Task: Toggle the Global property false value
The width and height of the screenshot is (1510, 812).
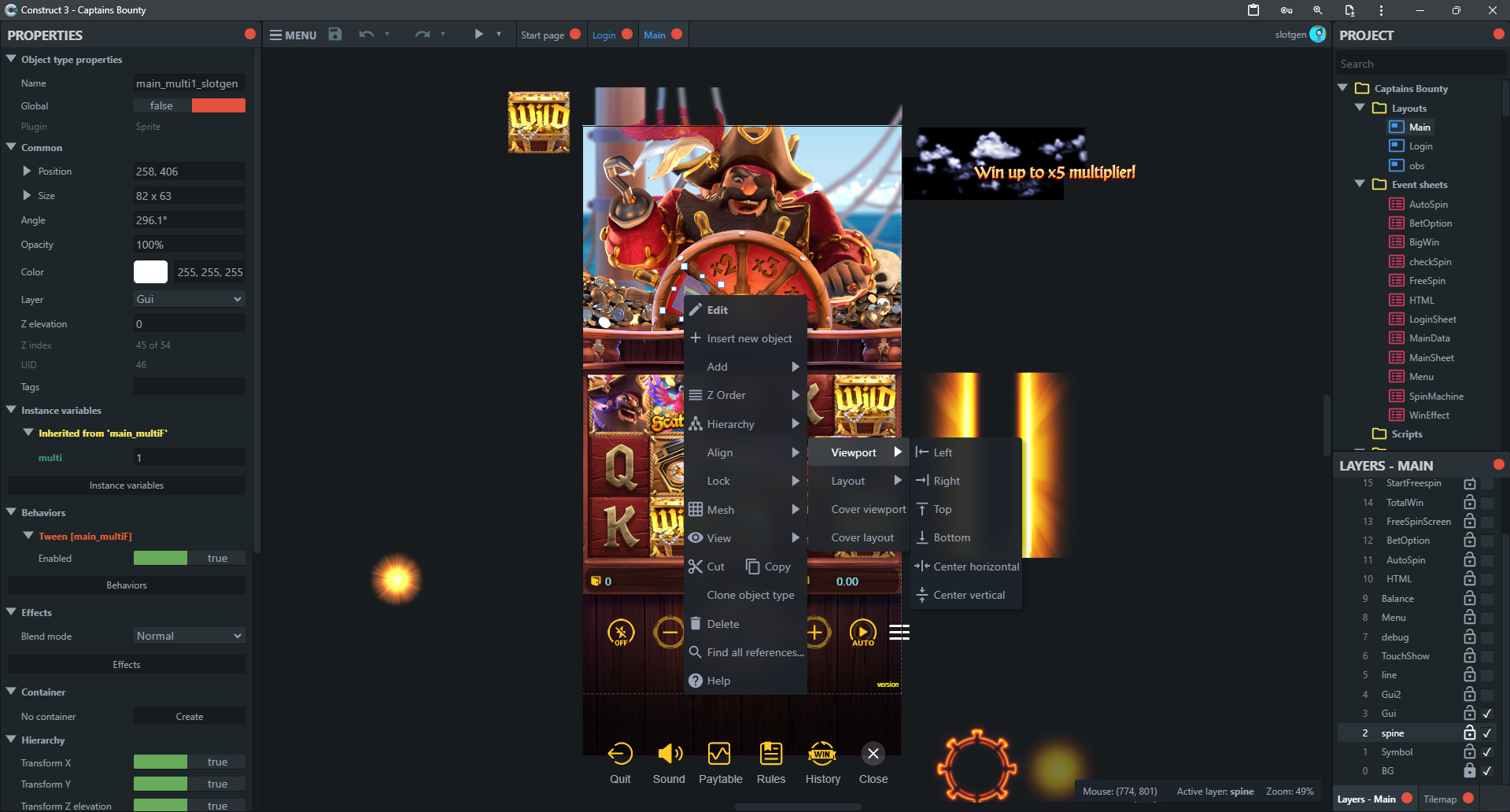Action: click(x=190, y=105)
